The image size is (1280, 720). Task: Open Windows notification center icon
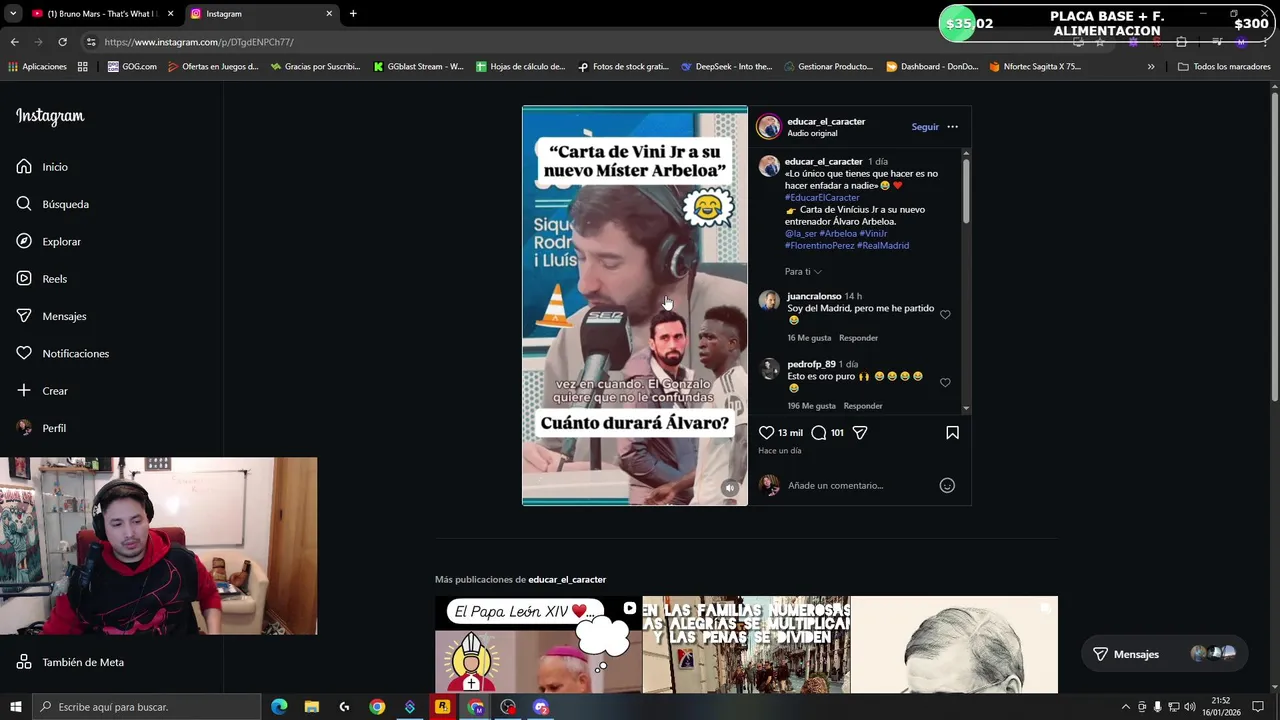click(x=1257, y=707)
